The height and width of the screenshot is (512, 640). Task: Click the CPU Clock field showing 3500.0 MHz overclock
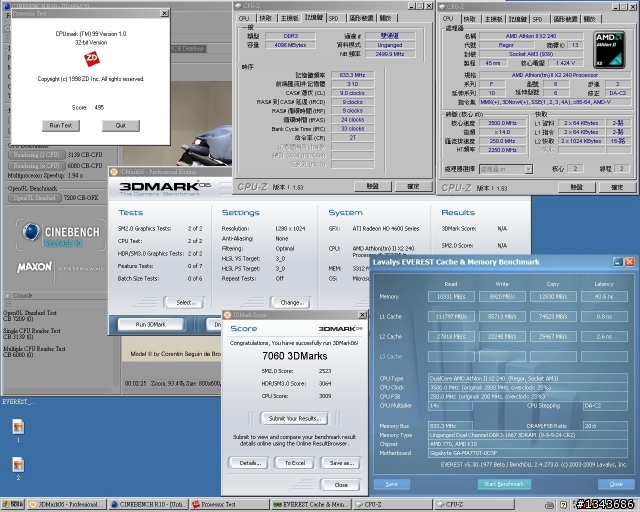pyautogui.click(x=528, y=387)
